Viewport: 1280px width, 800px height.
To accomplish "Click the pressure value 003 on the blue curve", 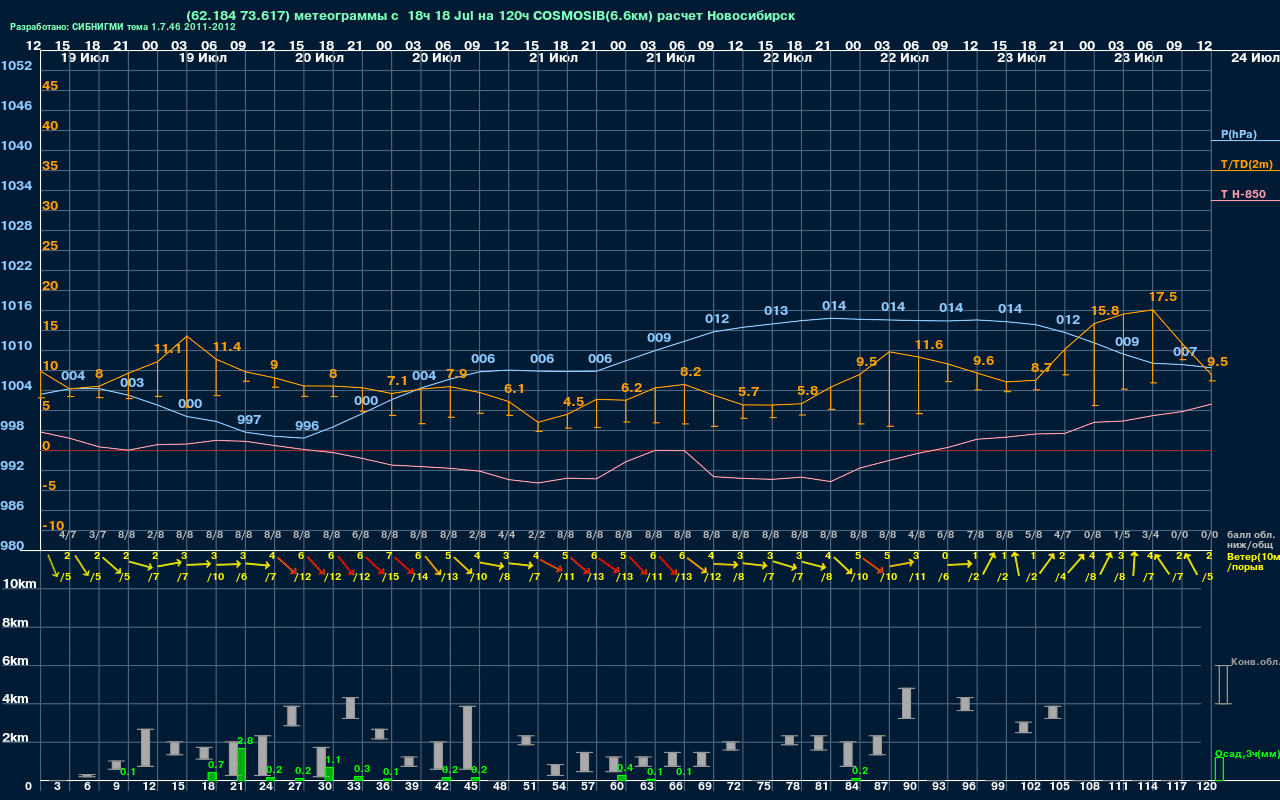I will tap(132, 383).
